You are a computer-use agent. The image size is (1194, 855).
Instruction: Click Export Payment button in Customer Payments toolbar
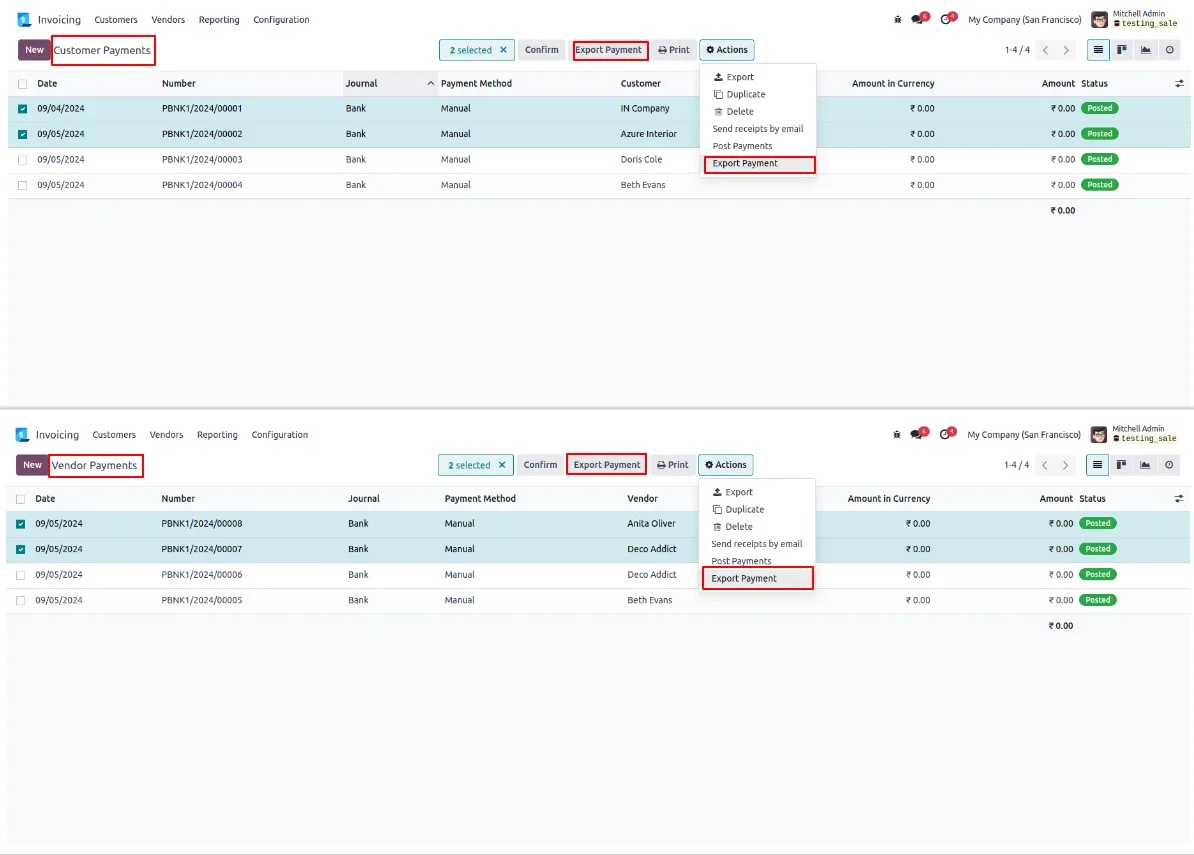point(608,50)
